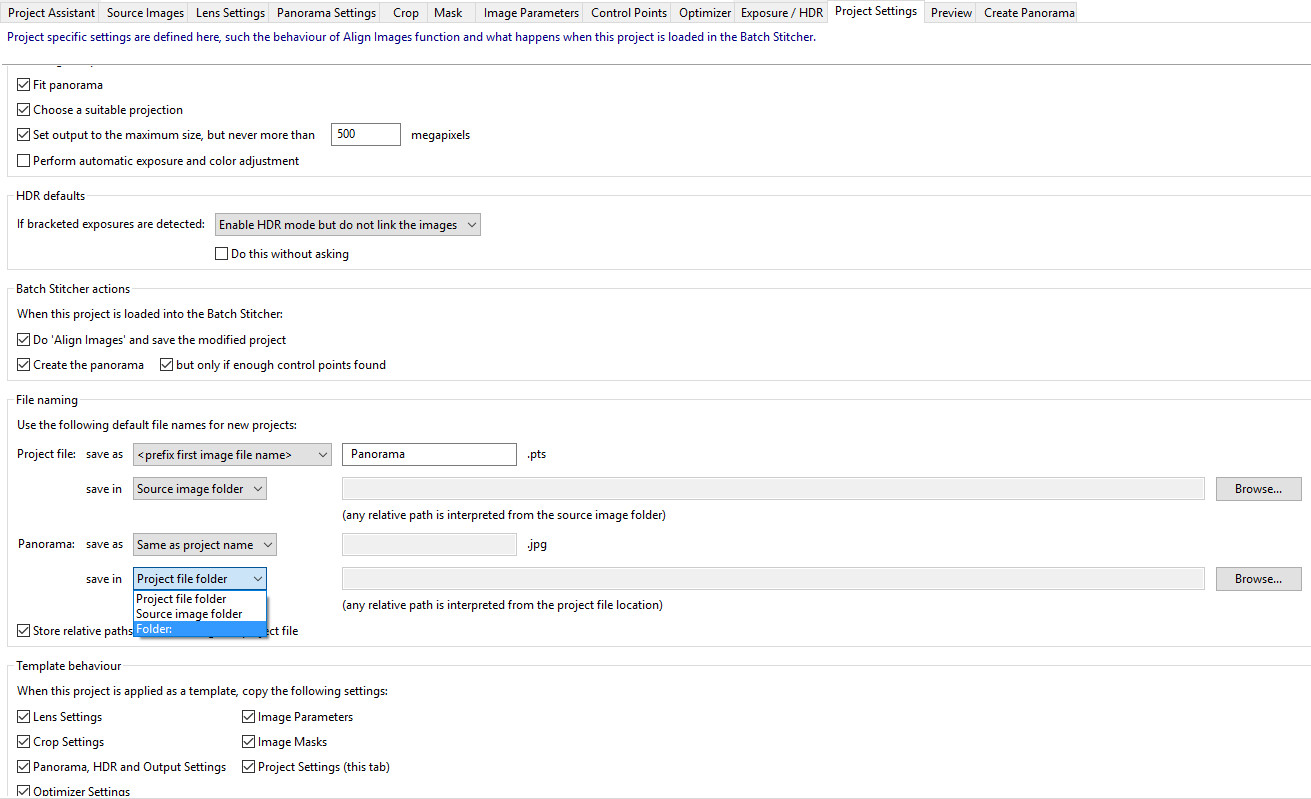
Task: Go to the Create Panorama tab
Action: tap(1029, 13)
